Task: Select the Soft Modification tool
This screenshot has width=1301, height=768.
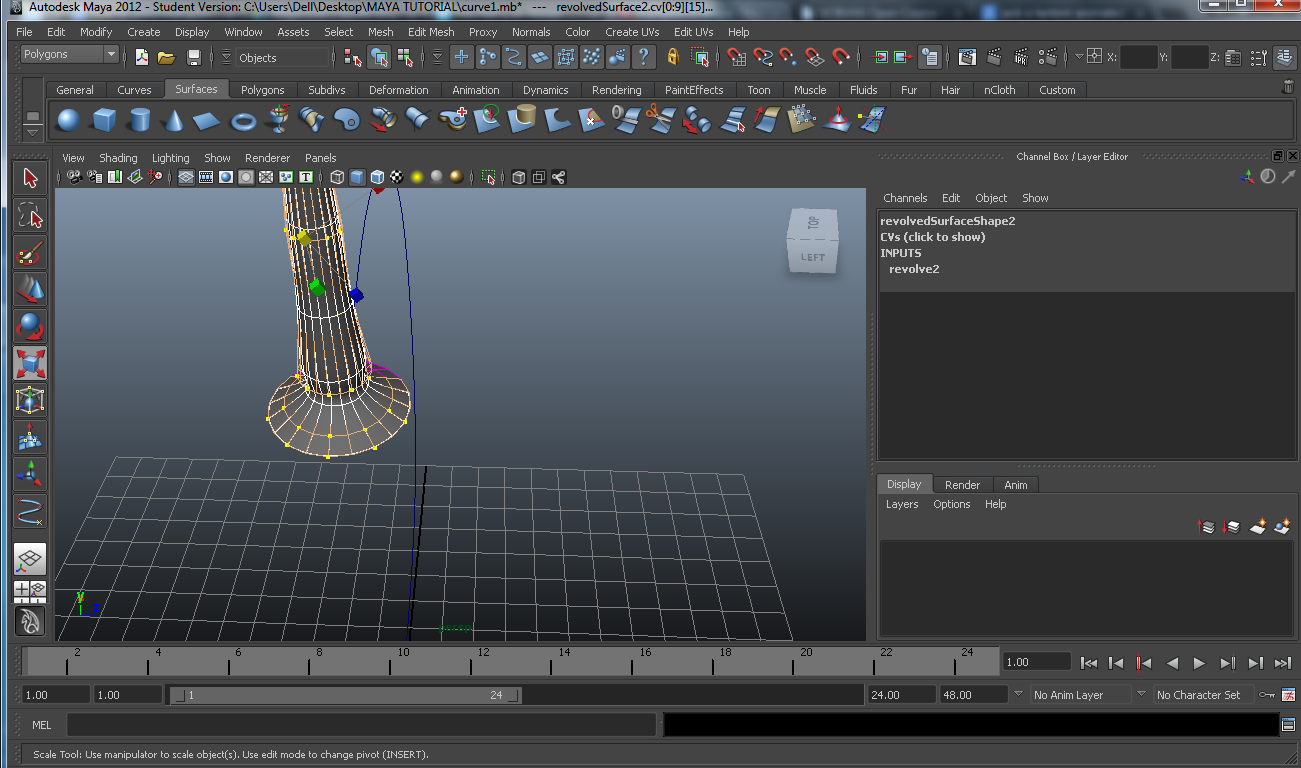Action: tap(30, 437)
